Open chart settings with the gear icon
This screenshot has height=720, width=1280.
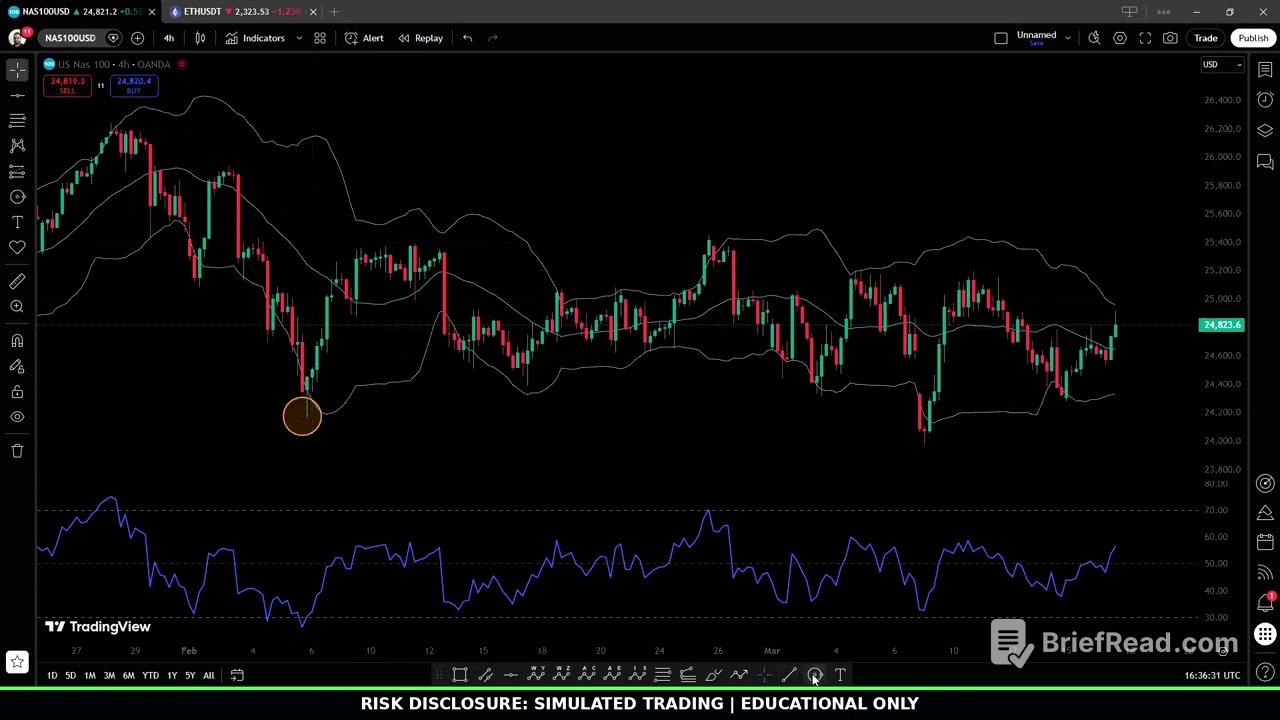pyautogui.click(x=1121, y=37)
